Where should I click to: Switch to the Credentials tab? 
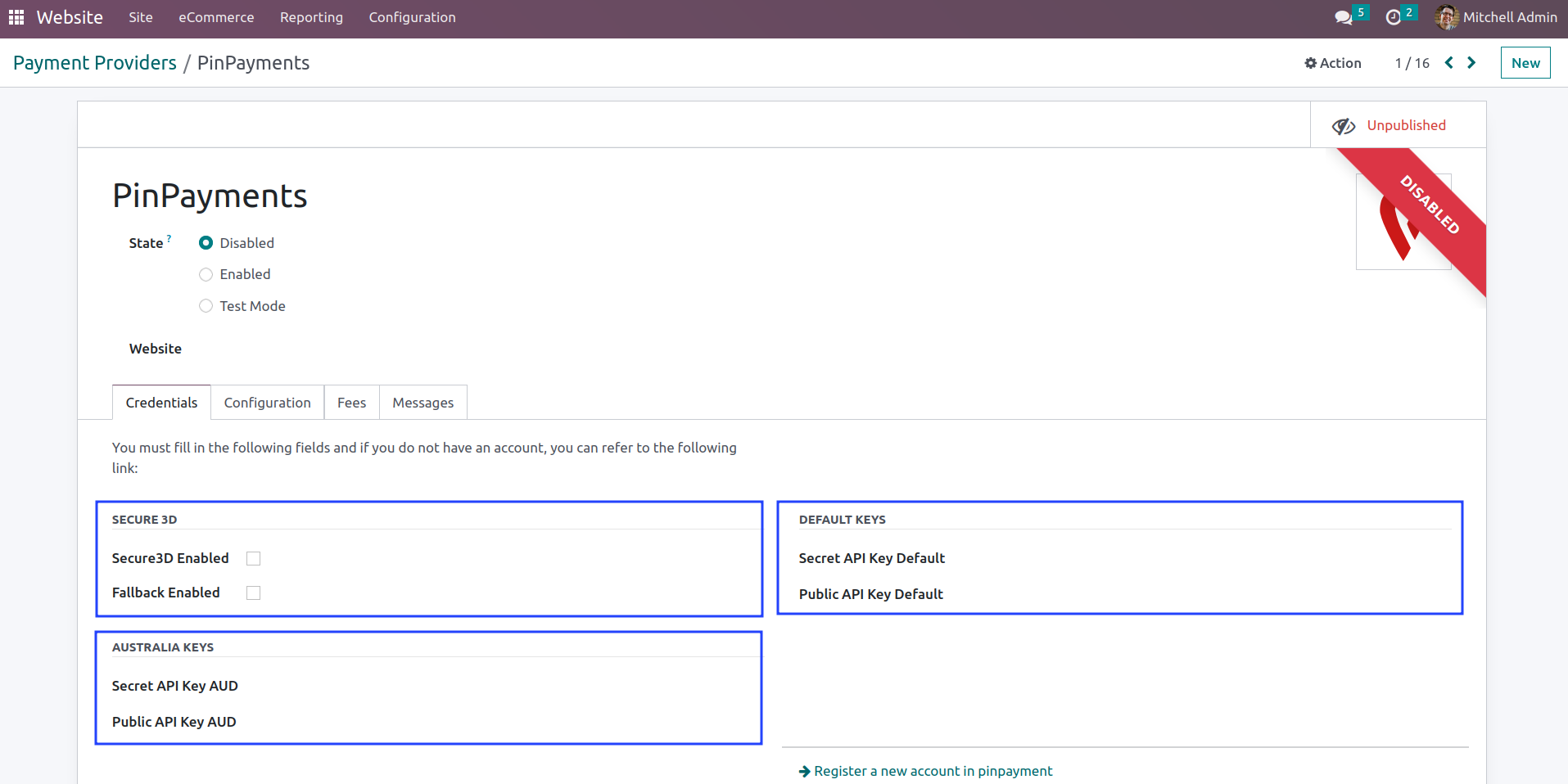161,403
